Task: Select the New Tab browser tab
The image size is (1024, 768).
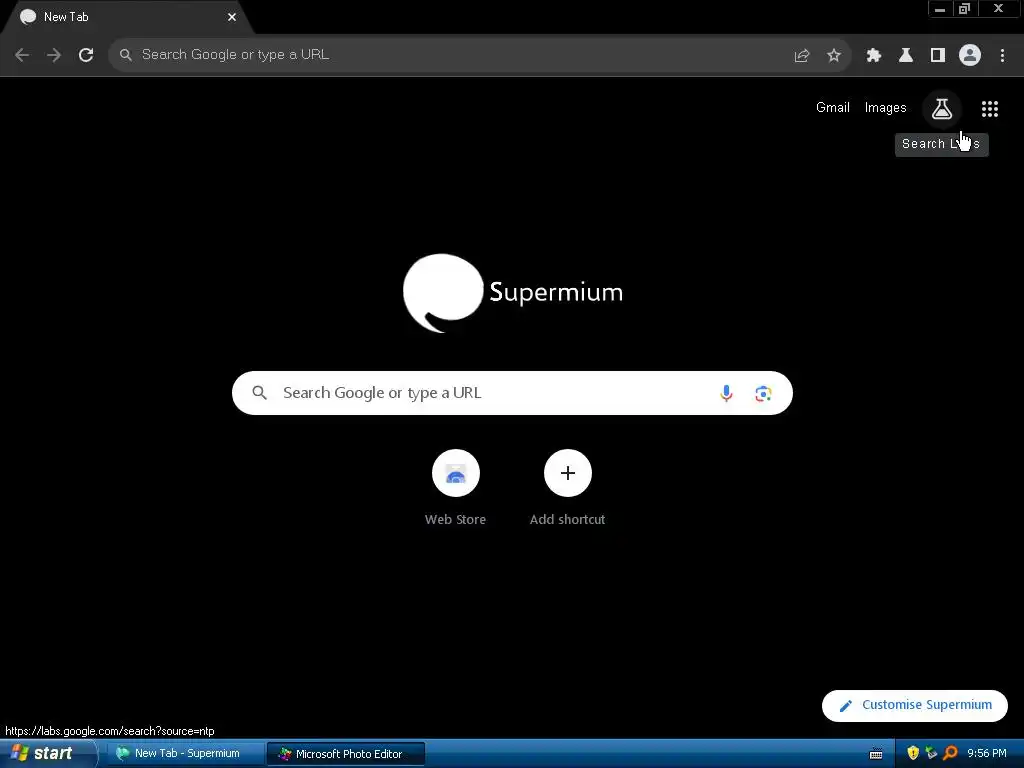Action: point(127,17)
